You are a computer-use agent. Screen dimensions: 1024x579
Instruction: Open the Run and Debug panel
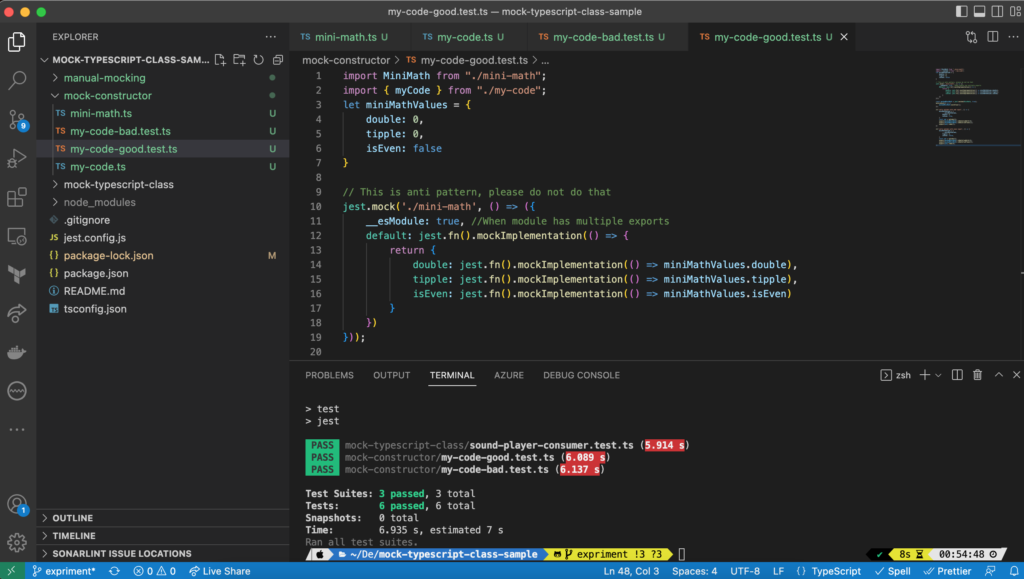pyautogui.click(x=16, y=158)
